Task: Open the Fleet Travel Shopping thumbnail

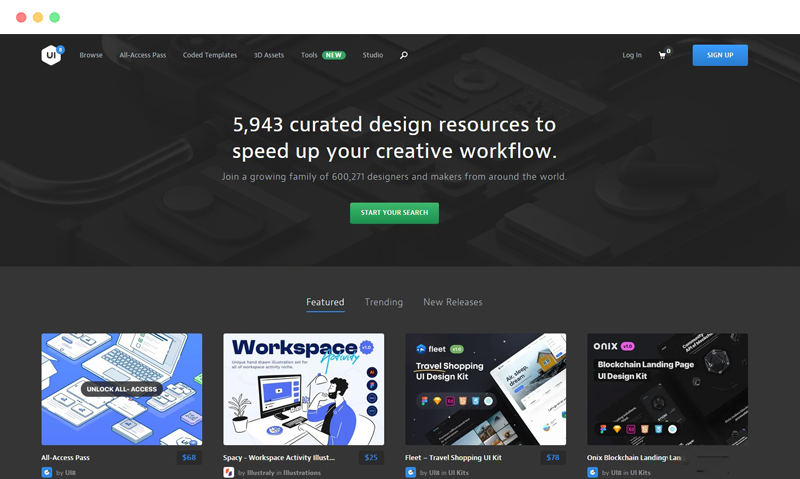Action: click(x=486, y=389)
